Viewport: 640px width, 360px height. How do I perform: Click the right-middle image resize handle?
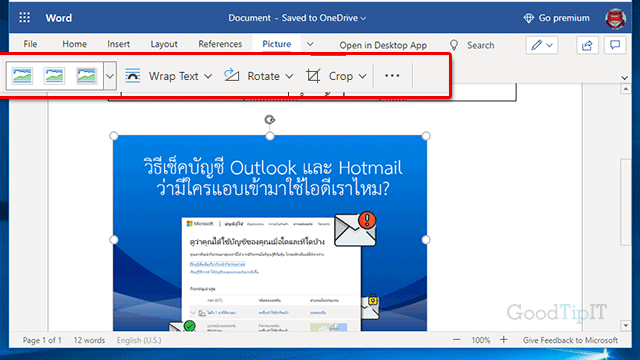click(426, 240)
